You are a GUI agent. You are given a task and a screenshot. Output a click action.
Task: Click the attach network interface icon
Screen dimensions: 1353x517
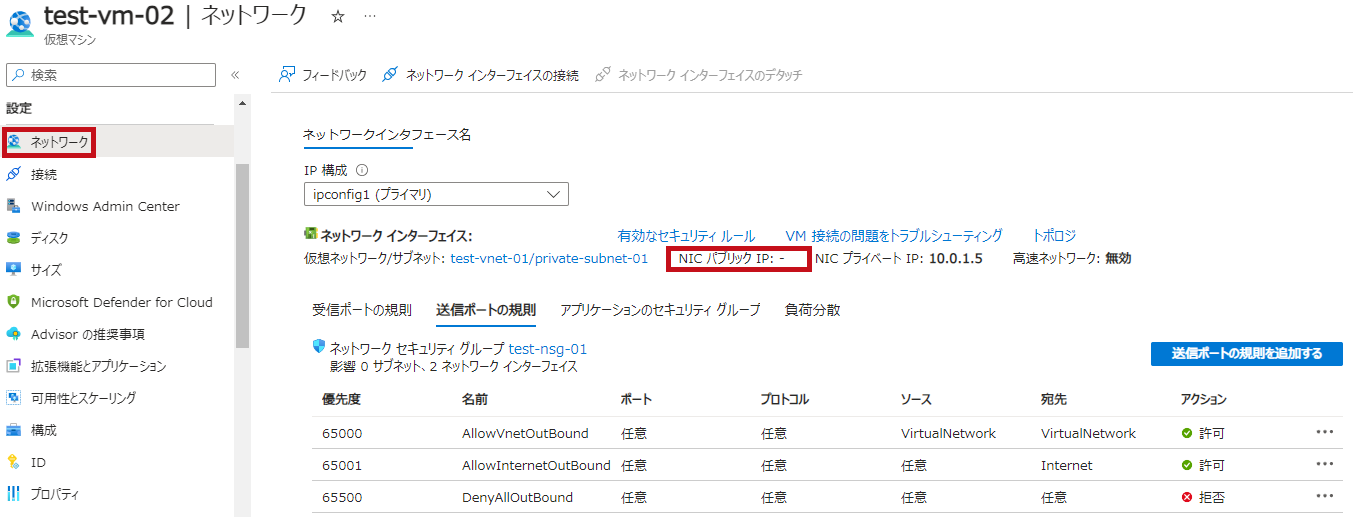coord(390,75)
